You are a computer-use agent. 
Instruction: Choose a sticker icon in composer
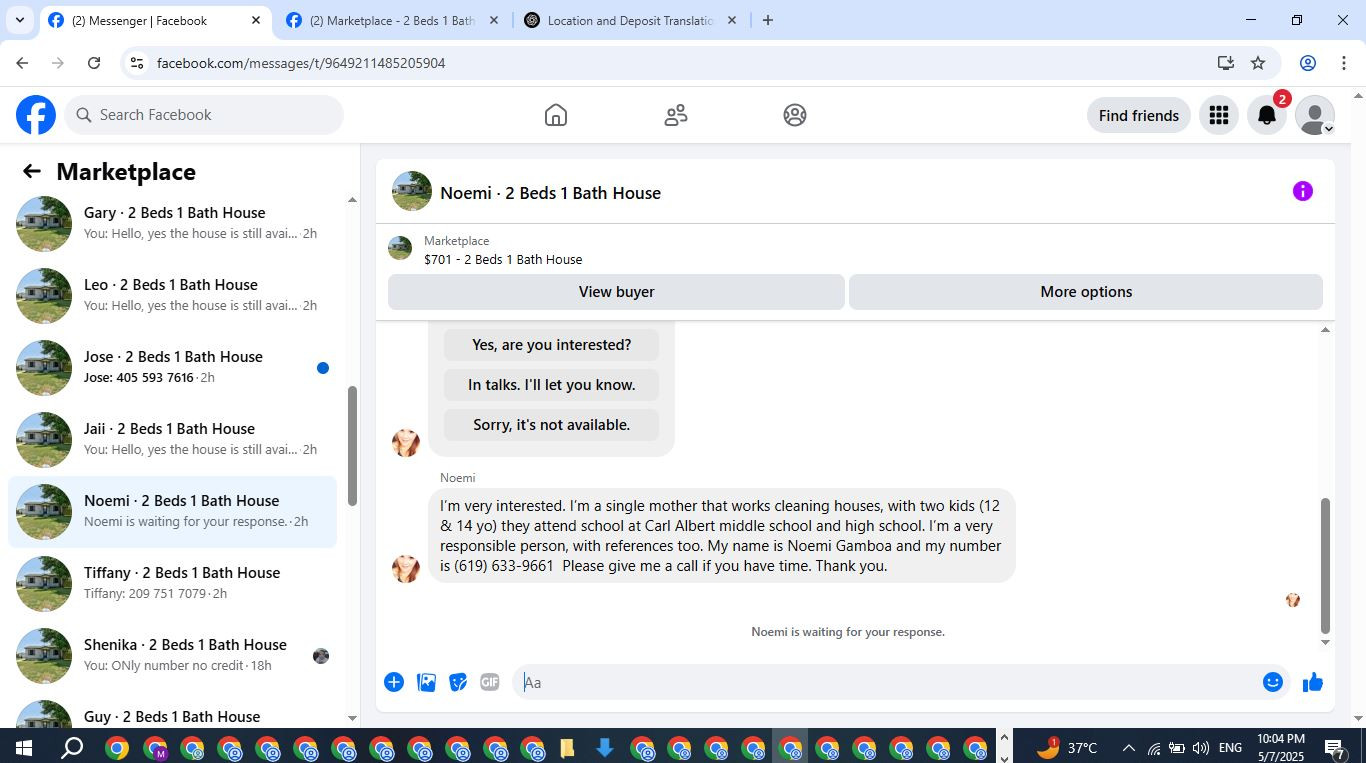(x=458, y=682)
